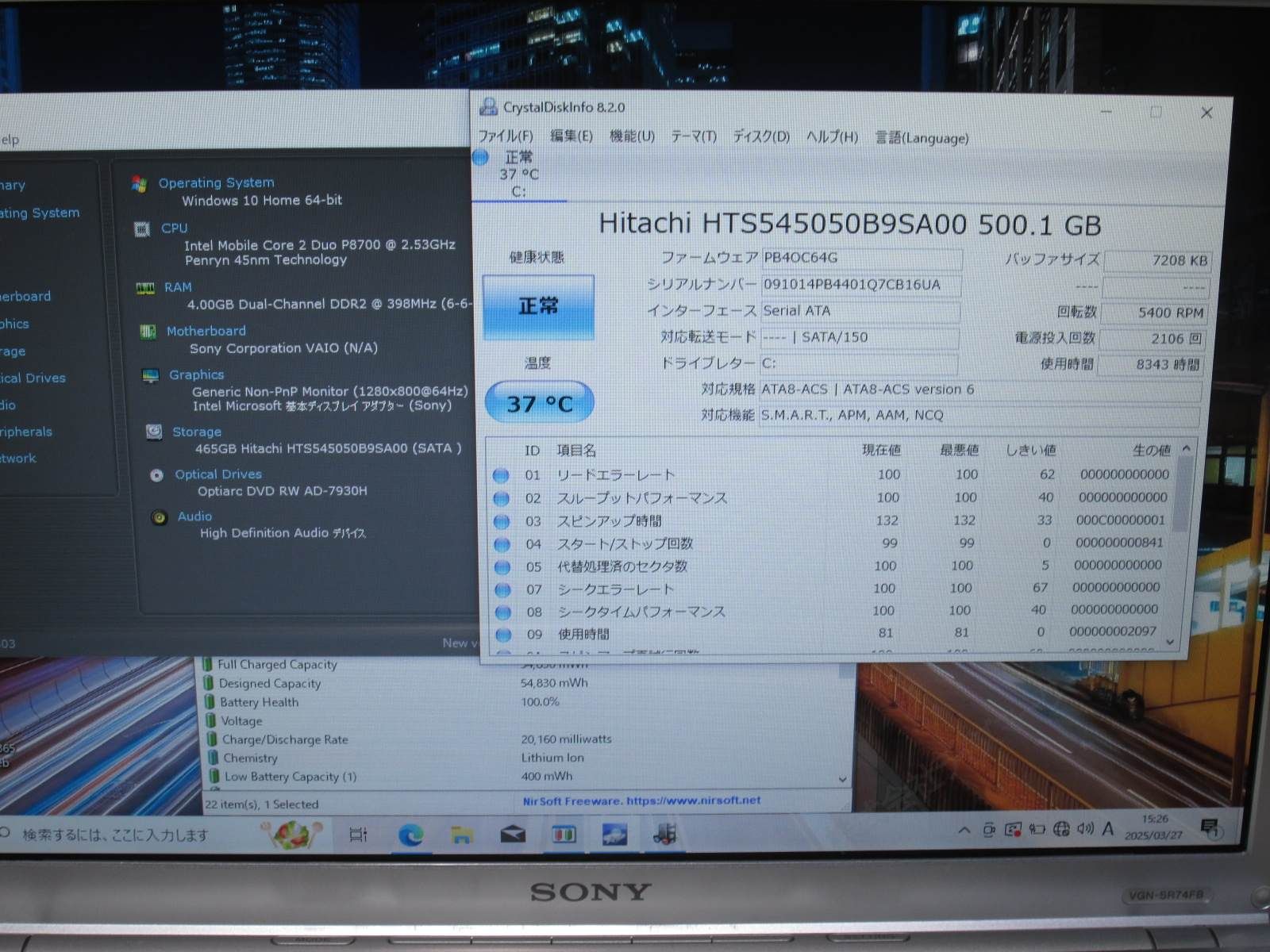Open the NirSoft Freeware website link
The width and height of the screenshot is (1270, 952).
(x=641, y=801)
